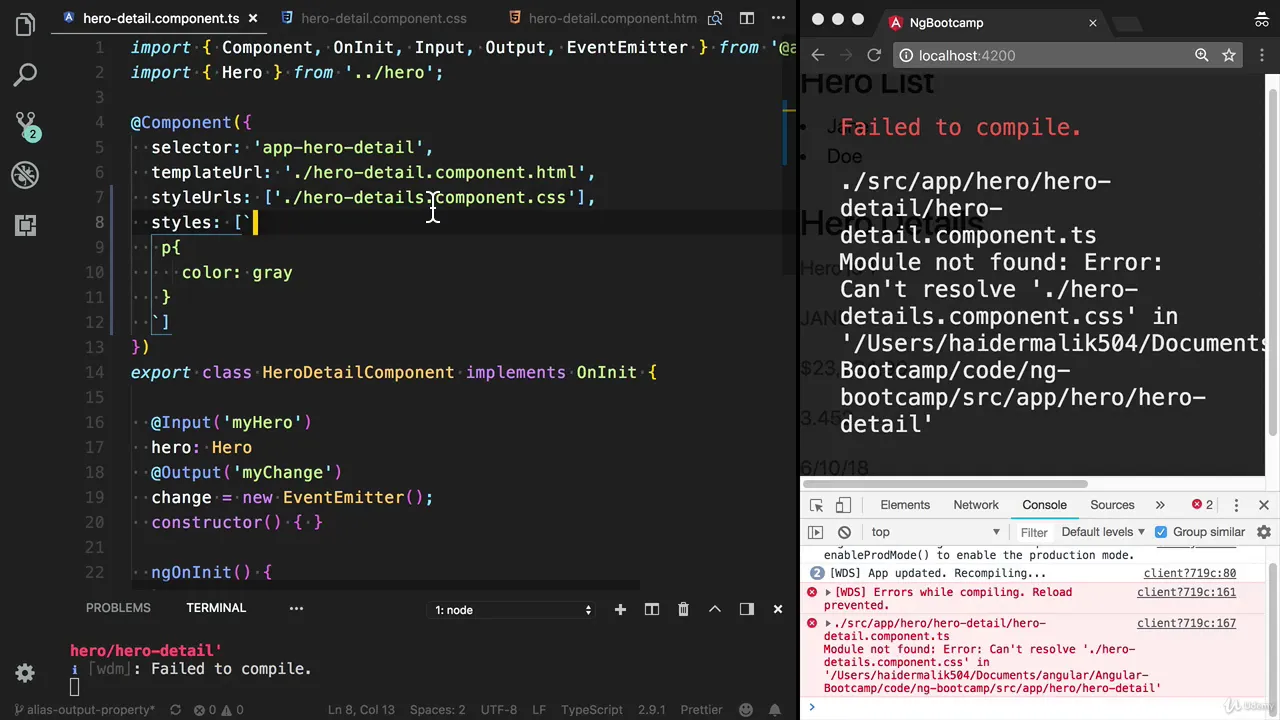Open Source Control view with 2 changes
This screenshot has width=1280, height=720.
(25, 125)
